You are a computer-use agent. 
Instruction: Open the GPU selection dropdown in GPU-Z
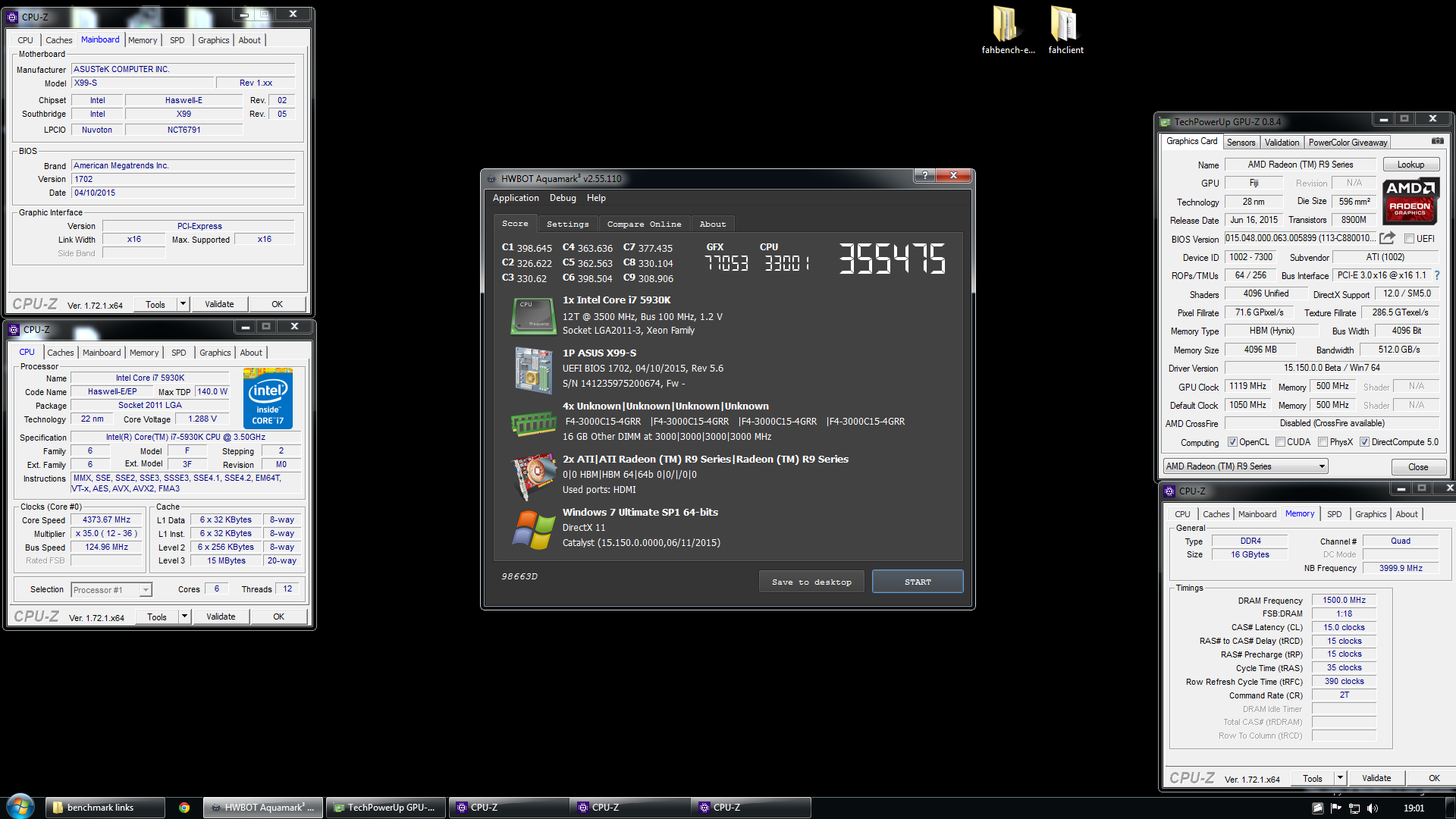pyautogui.click(x=1246, y=466)
